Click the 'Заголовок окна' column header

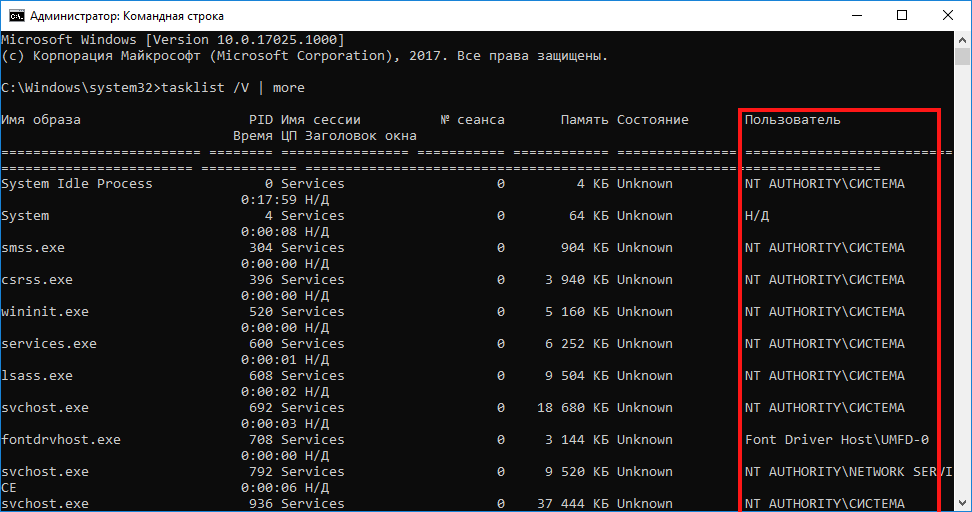click(361, 136)
